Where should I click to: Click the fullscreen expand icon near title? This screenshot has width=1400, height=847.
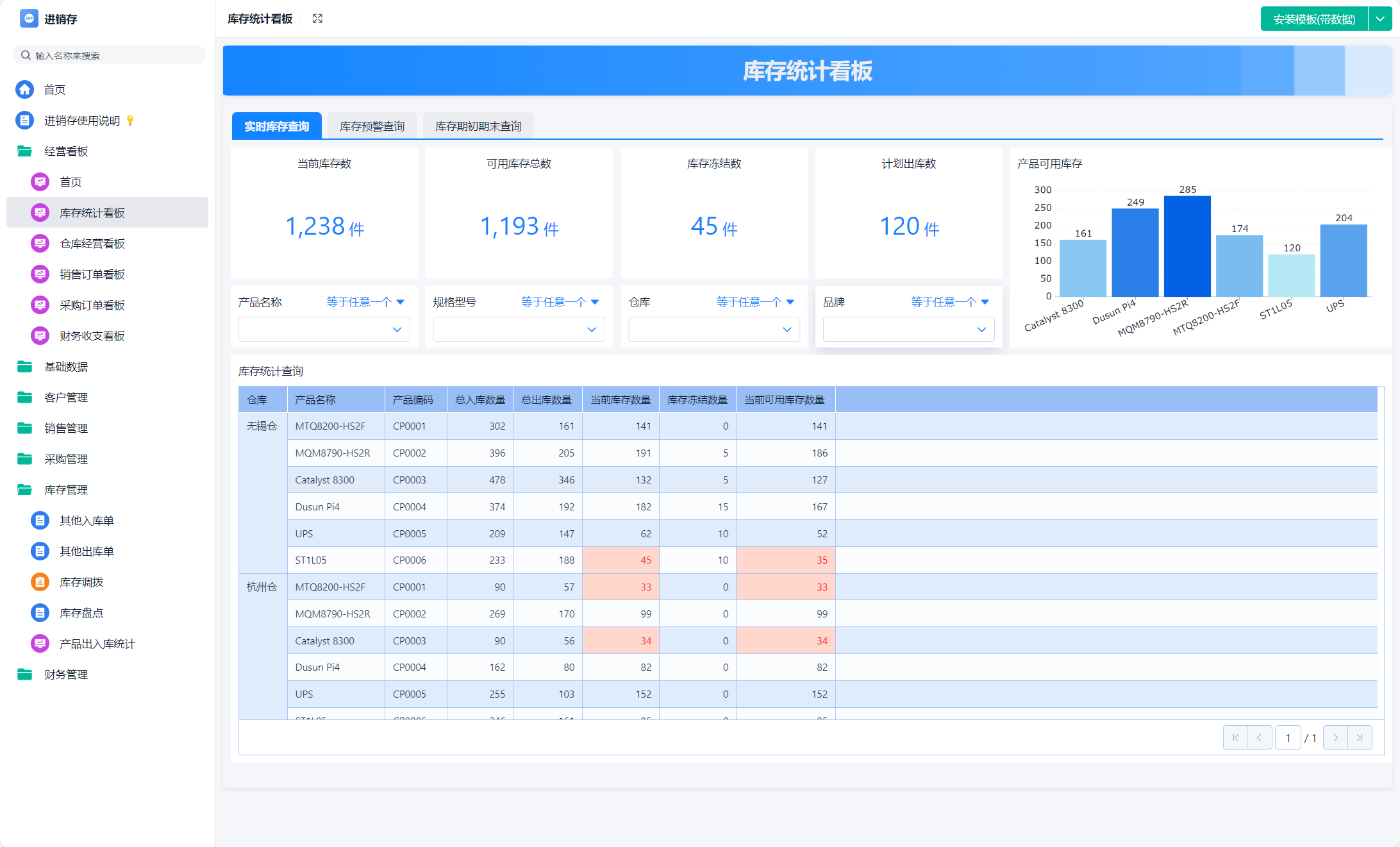[x=317, y=19]
